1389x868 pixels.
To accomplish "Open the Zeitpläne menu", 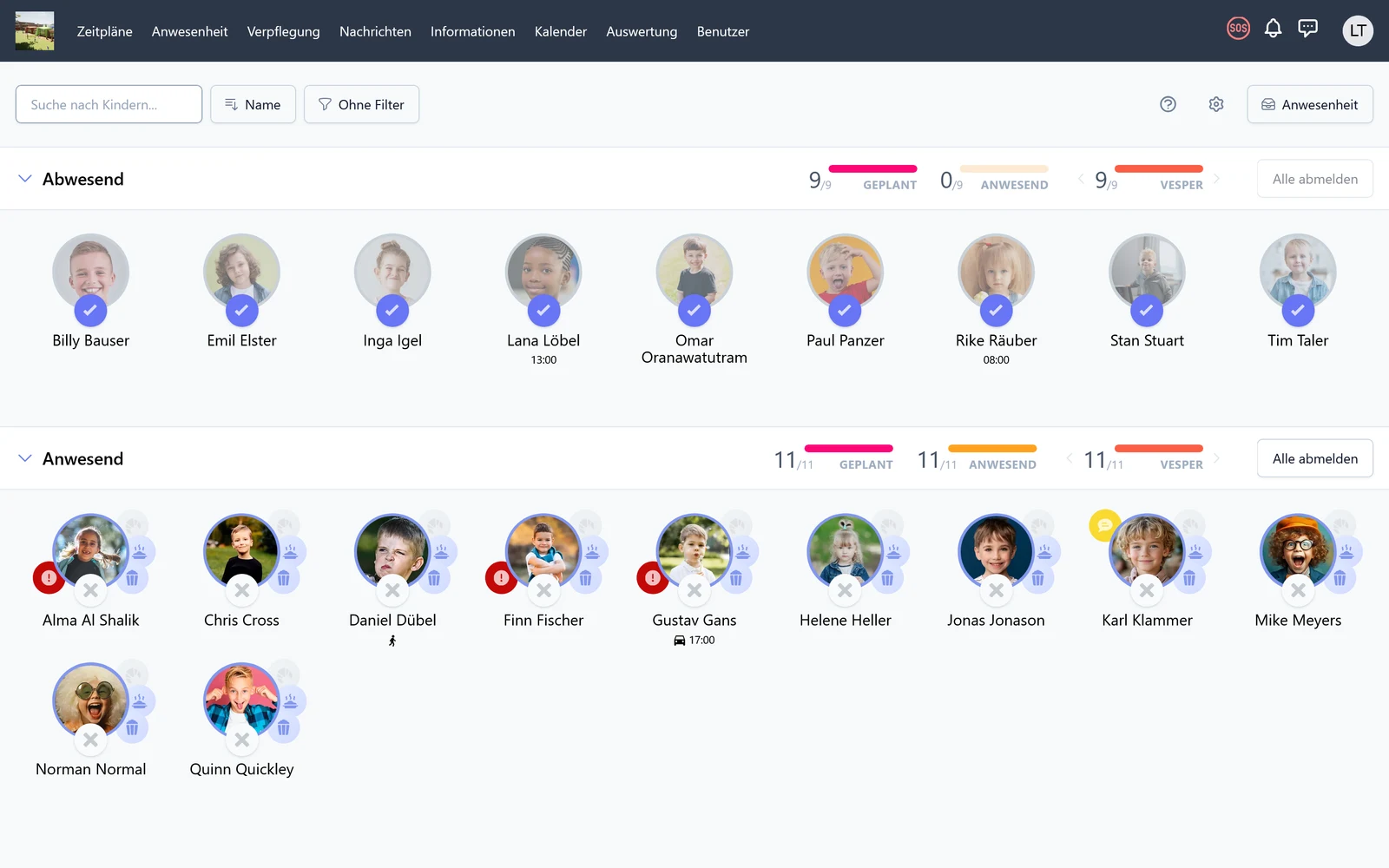I will point(105,31).
